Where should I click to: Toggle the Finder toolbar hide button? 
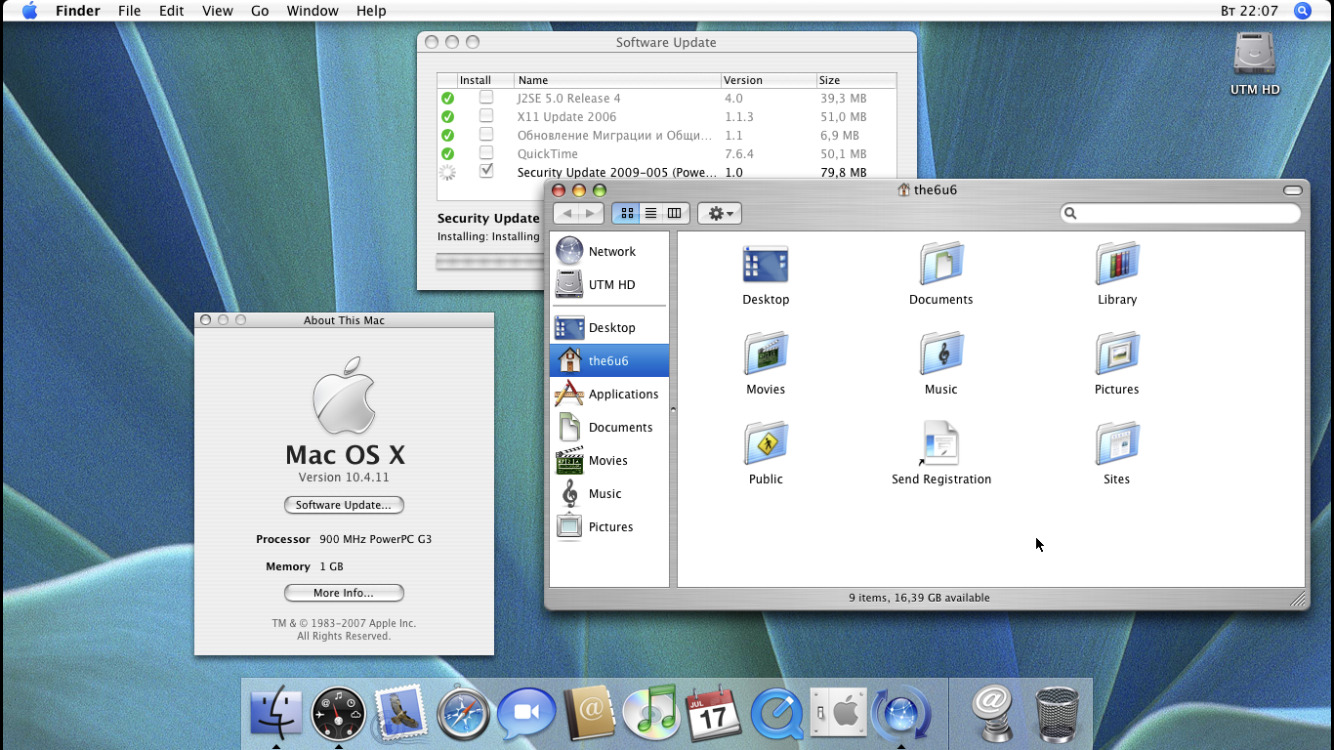(x=1292, y=190)
